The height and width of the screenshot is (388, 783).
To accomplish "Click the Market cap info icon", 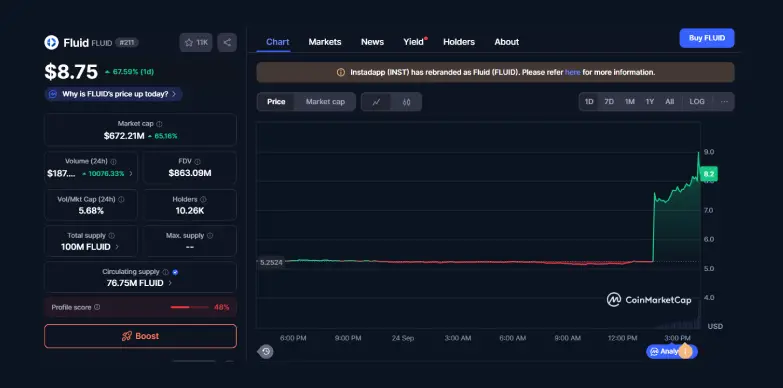I will tap(159, 124).
